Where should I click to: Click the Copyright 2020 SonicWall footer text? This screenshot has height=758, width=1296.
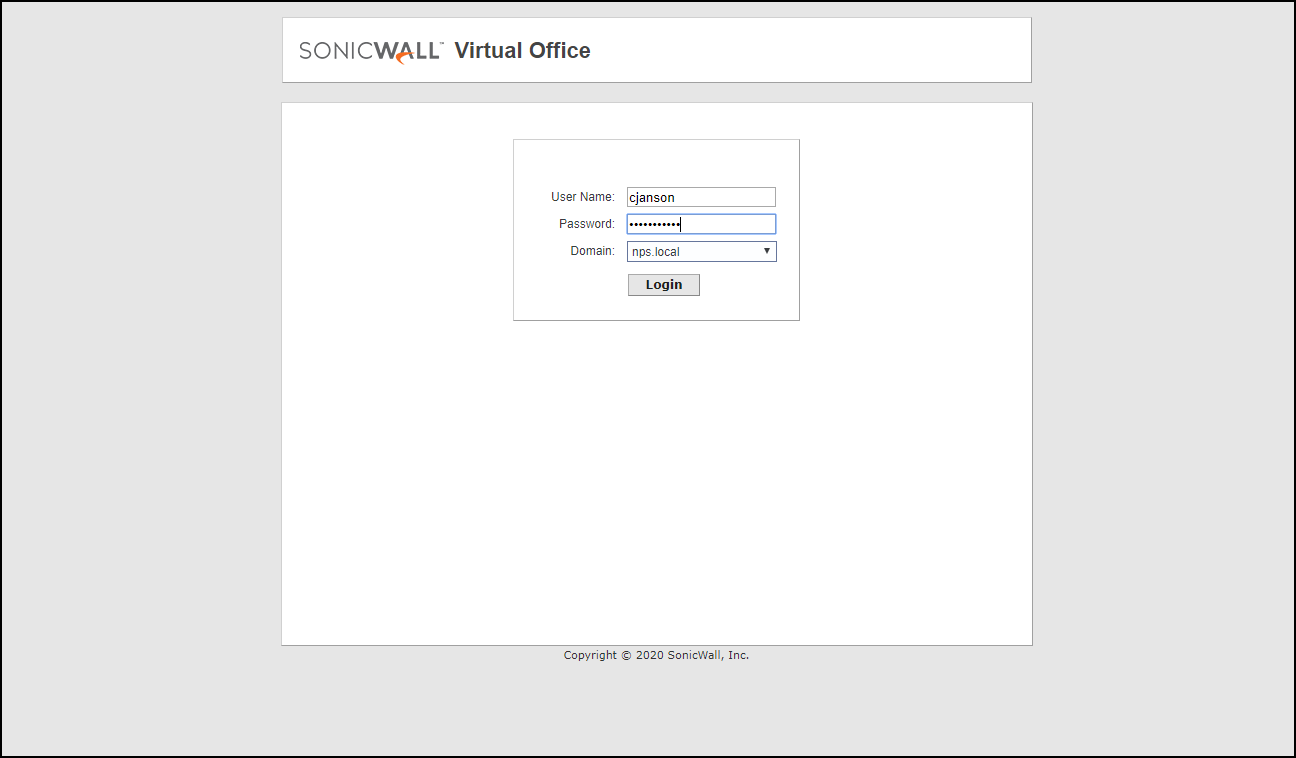[656, 655]
